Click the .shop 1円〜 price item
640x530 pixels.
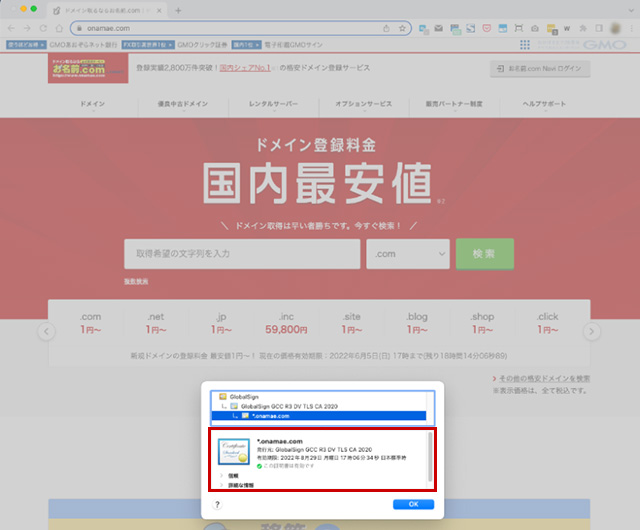[x=482, y=323]
